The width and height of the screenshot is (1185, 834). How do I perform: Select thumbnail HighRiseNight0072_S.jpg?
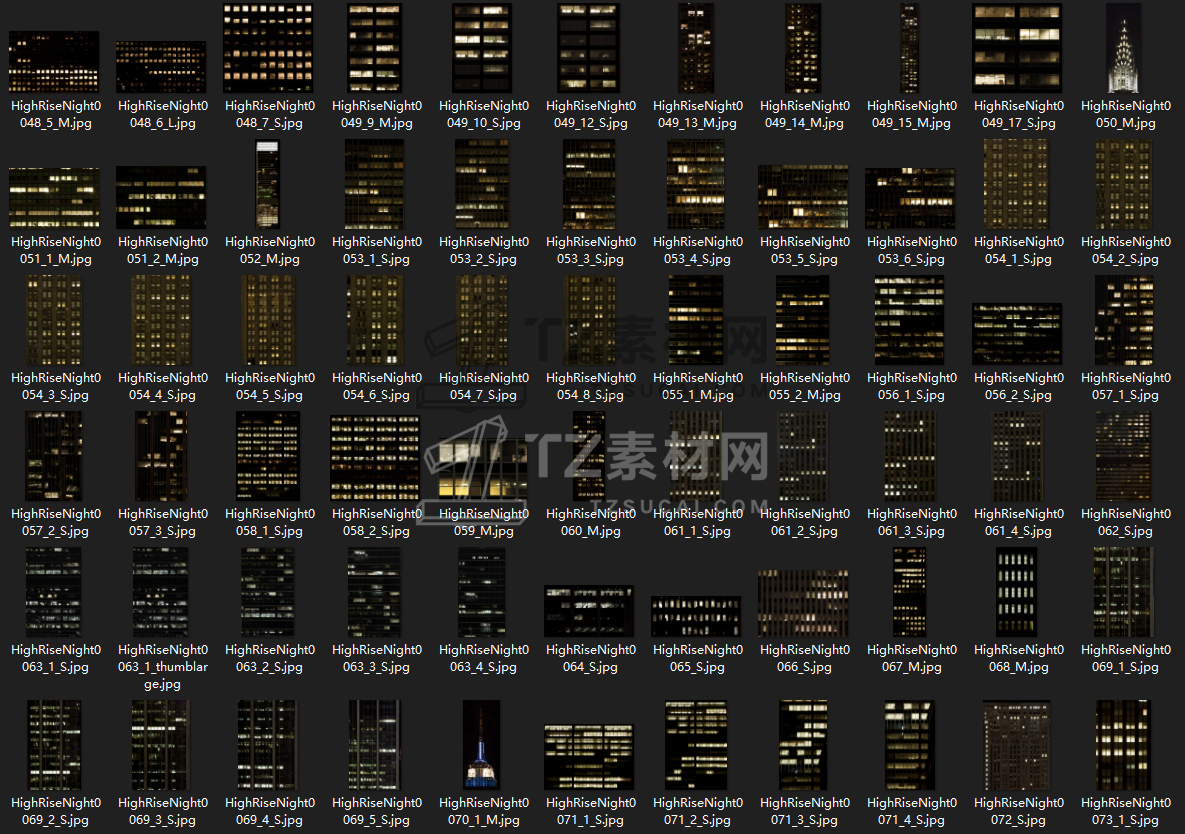point(1016,744)
